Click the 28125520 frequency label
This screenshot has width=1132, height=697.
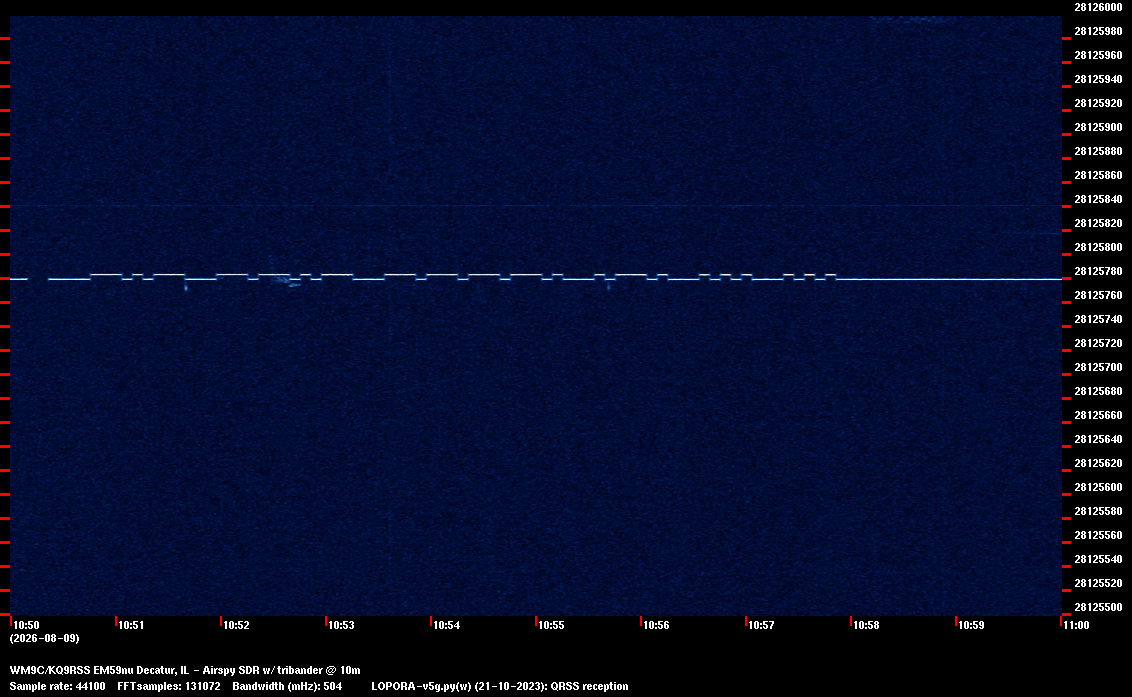click(x=1098, y=583)
